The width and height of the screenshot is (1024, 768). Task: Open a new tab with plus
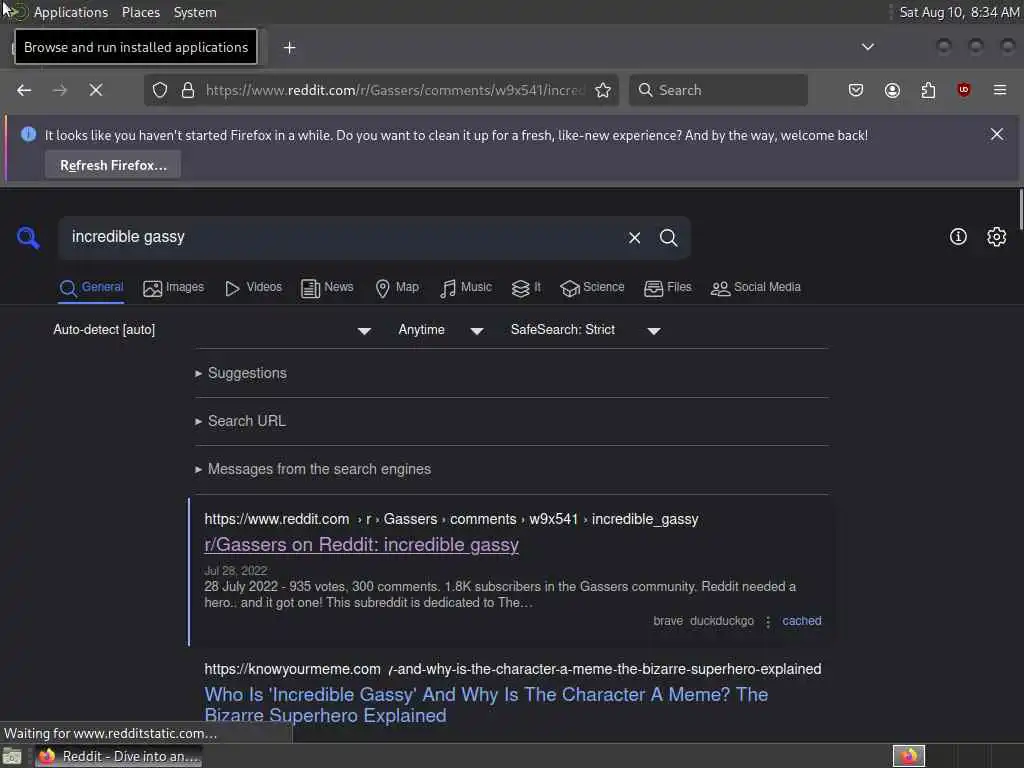tap(289, 48)
